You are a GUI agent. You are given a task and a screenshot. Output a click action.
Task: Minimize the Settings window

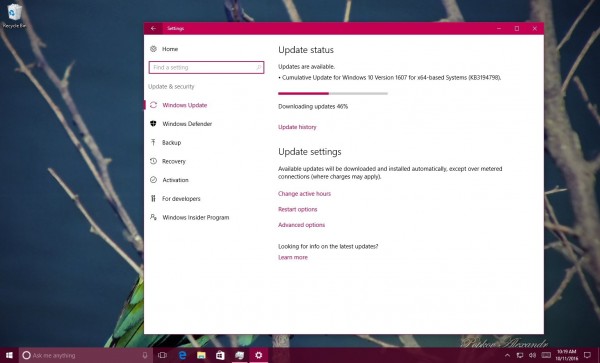click(499, 28)
